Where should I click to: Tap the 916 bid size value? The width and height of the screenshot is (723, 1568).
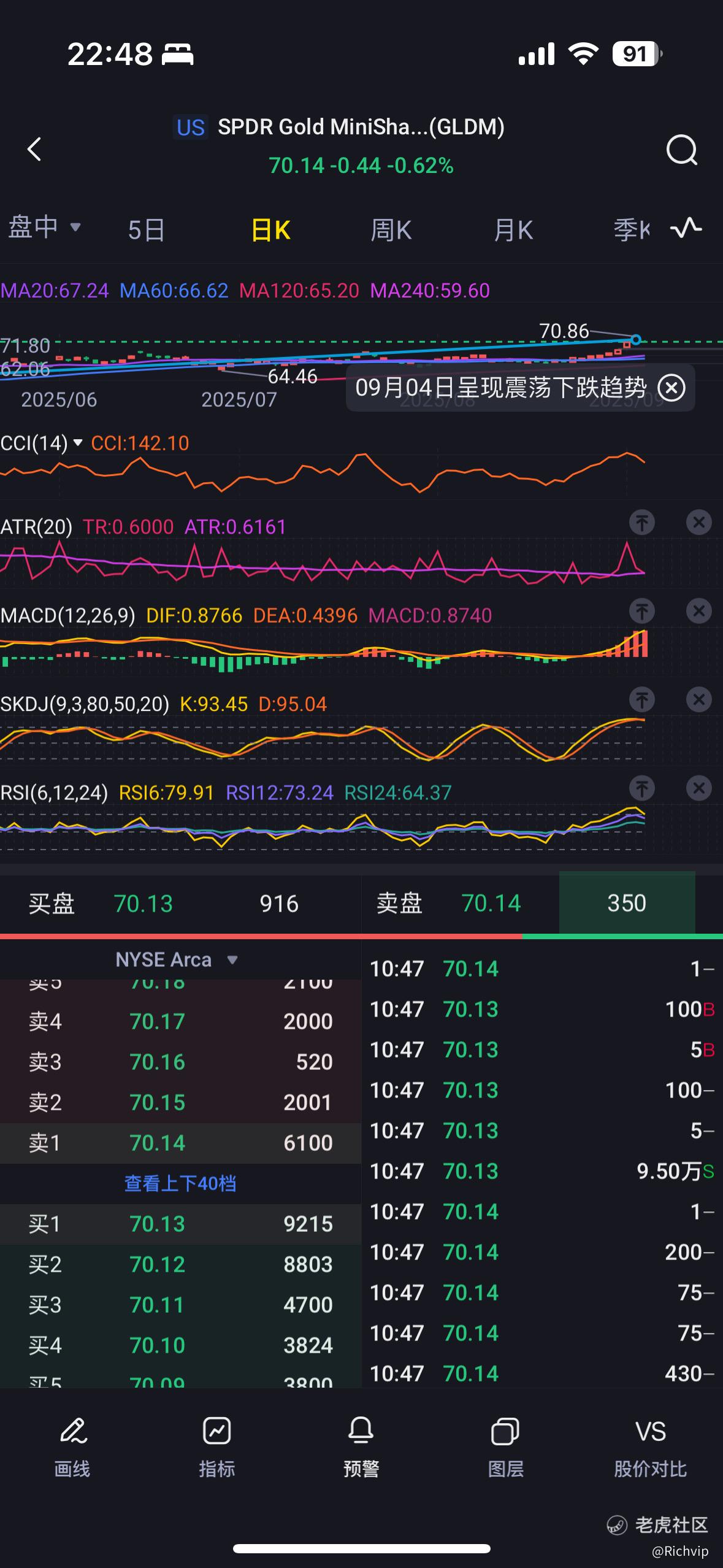coord(279,904)
